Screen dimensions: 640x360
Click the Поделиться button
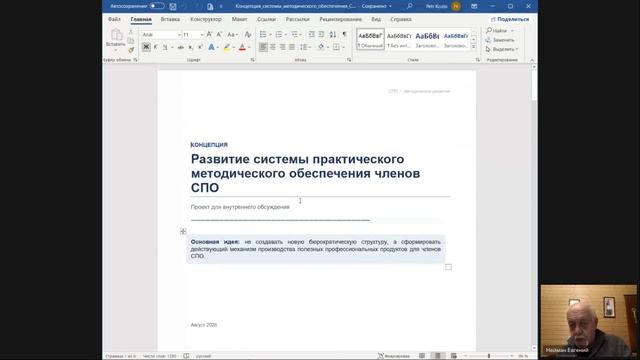point(510,19)
